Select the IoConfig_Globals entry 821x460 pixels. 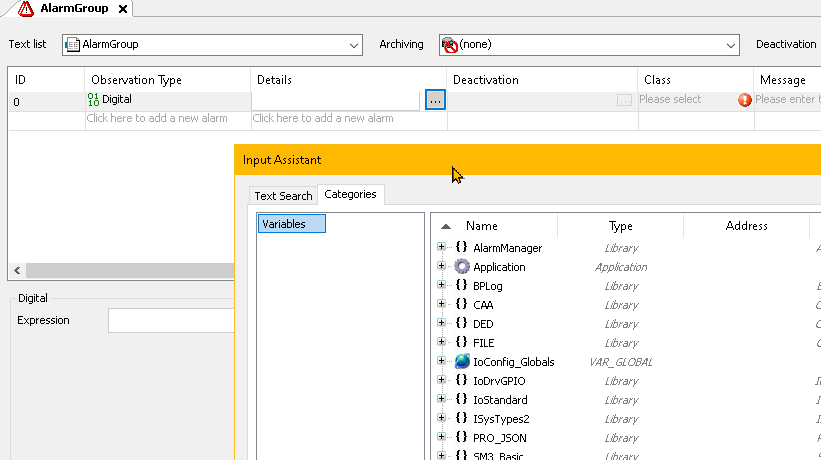pos(514,362)
